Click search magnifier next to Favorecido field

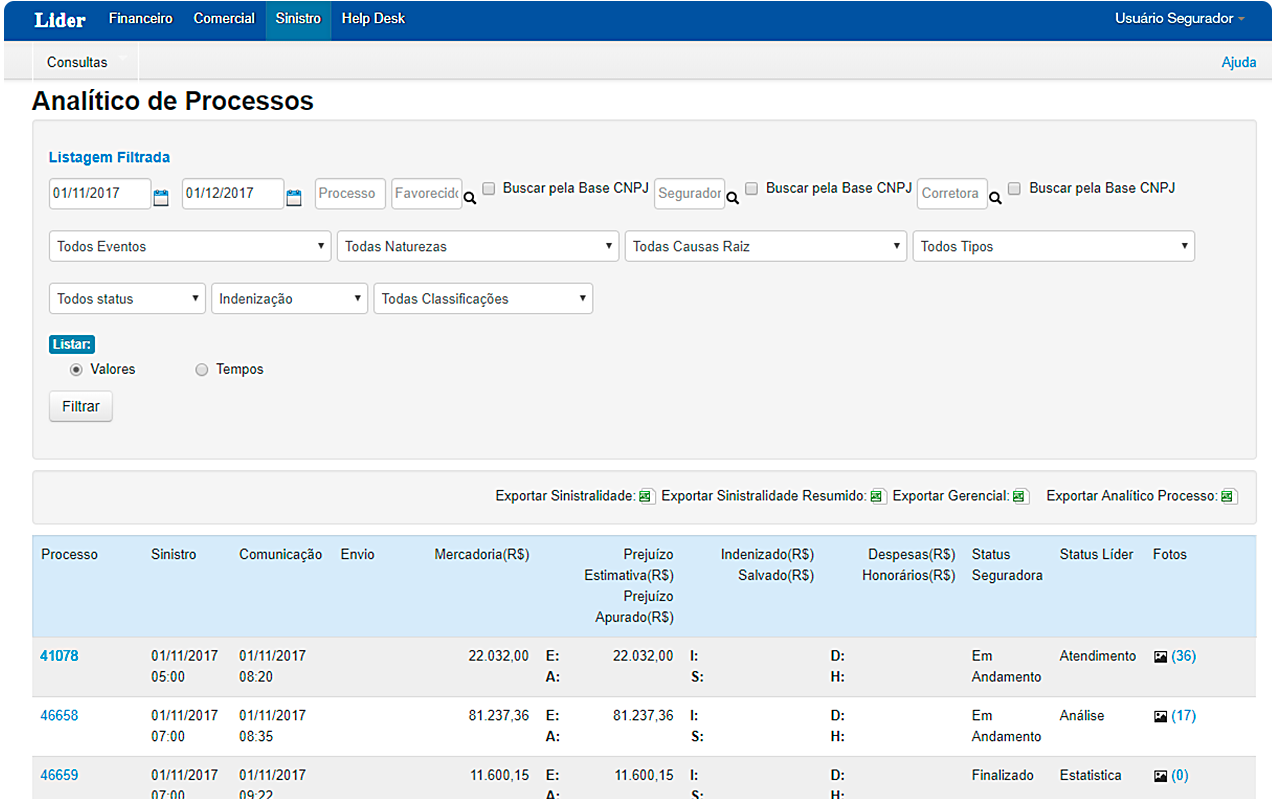pos(470,199)
